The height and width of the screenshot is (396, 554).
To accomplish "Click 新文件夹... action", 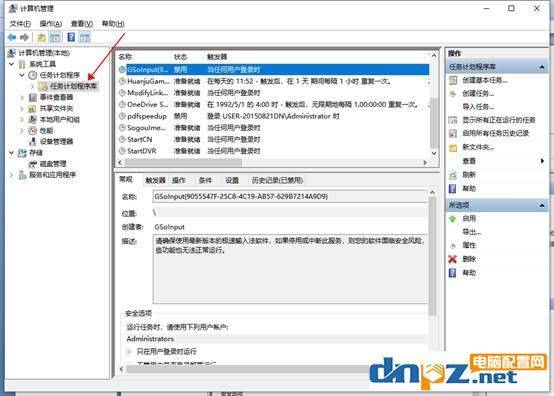I will (478, 147).
